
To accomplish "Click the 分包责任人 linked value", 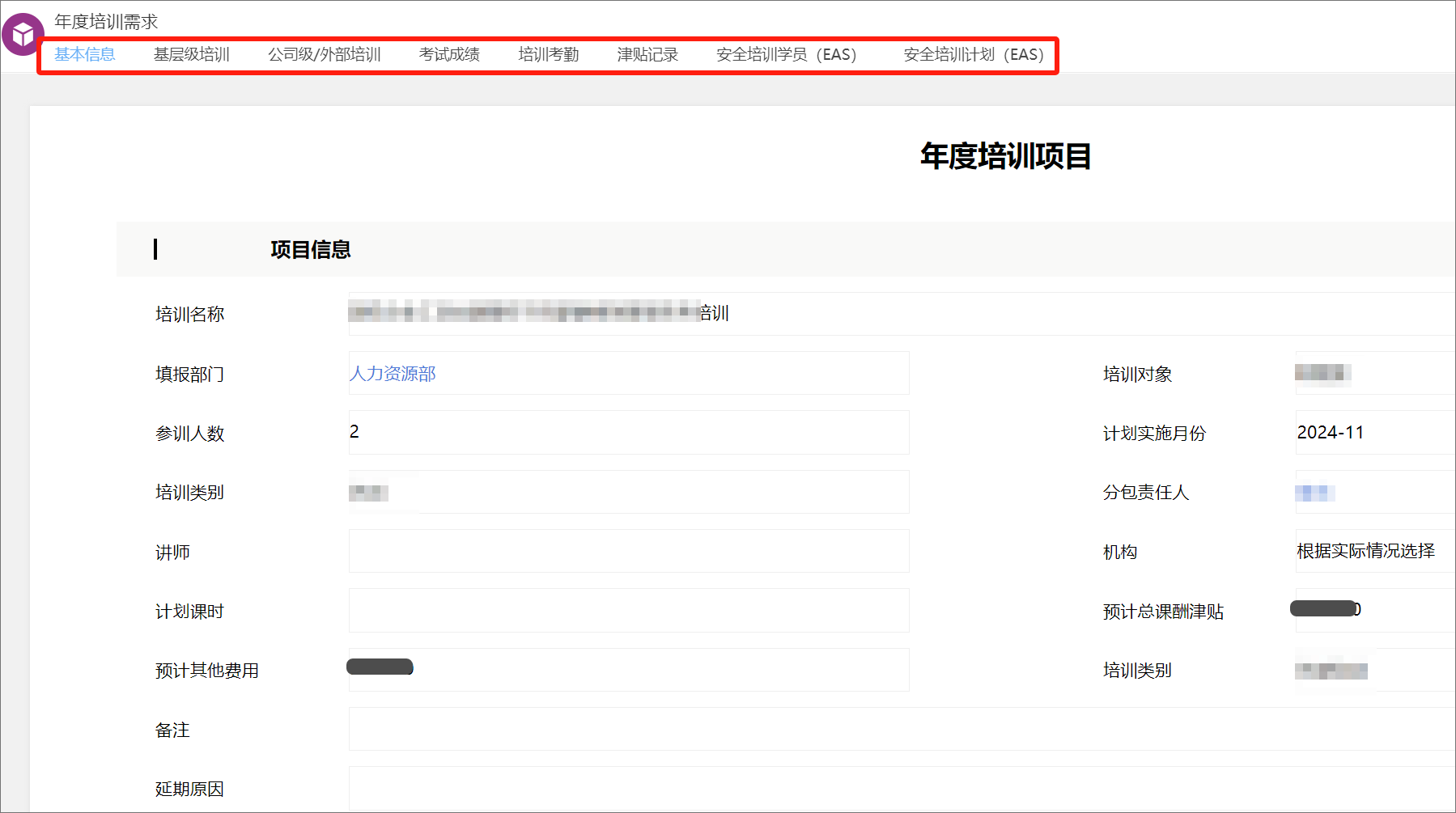I will click(1315, 493).
